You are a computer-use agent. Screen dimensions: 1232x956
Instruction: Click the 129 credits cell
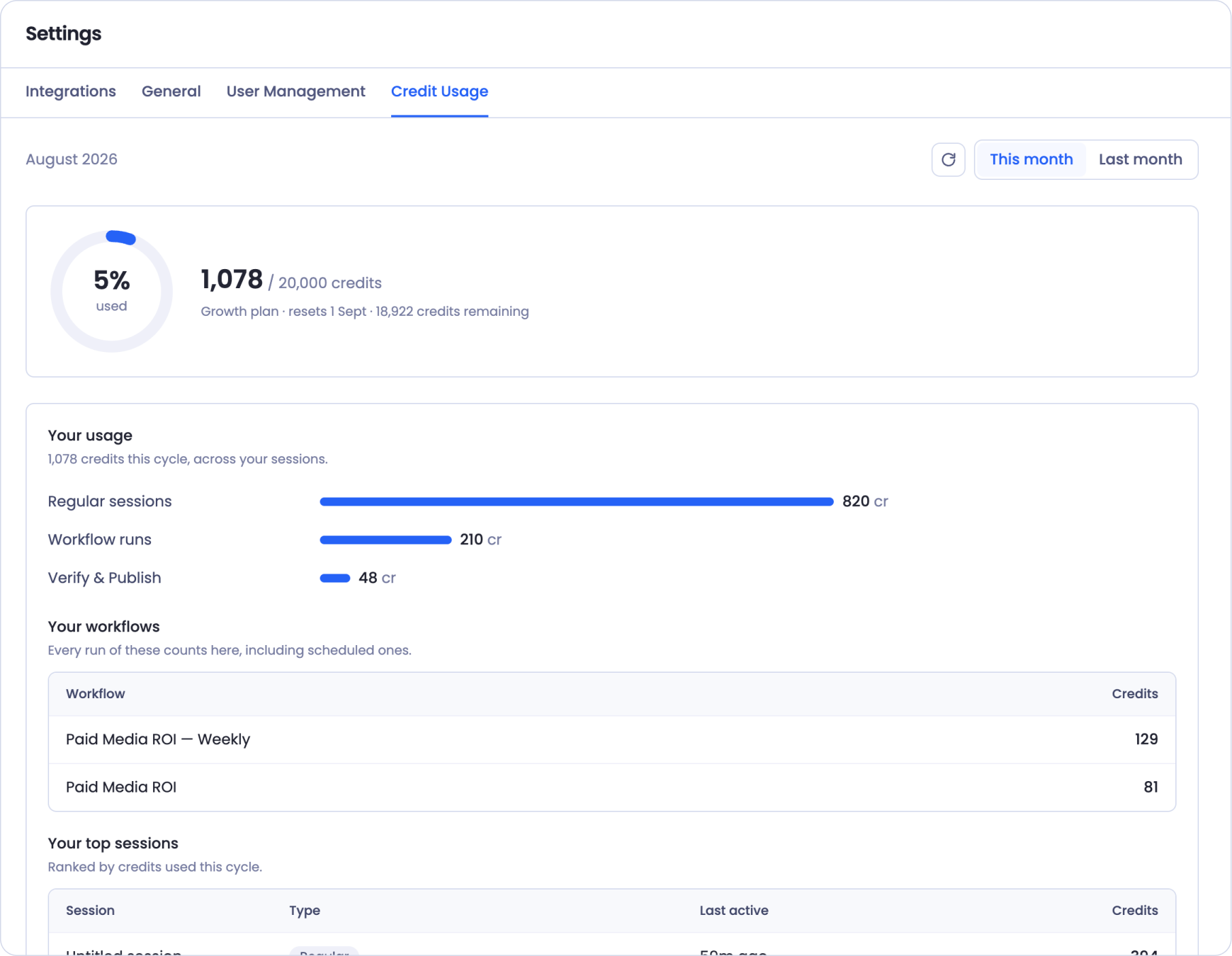point(1146,739)
